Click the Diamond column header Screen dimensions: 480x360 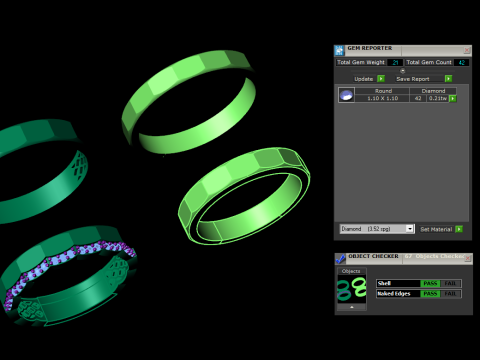[433, 91]
